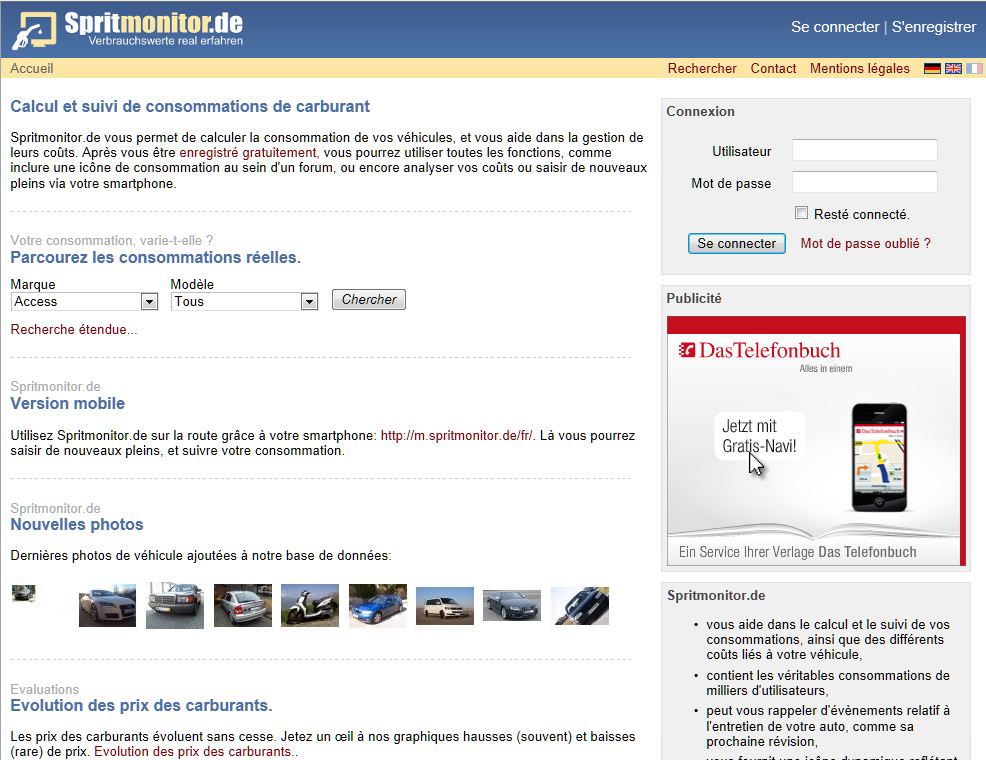The width and height of the screenshot is (986, 760).
Task: Open Rechercher in the navigation bar
Action: (702, 69)
